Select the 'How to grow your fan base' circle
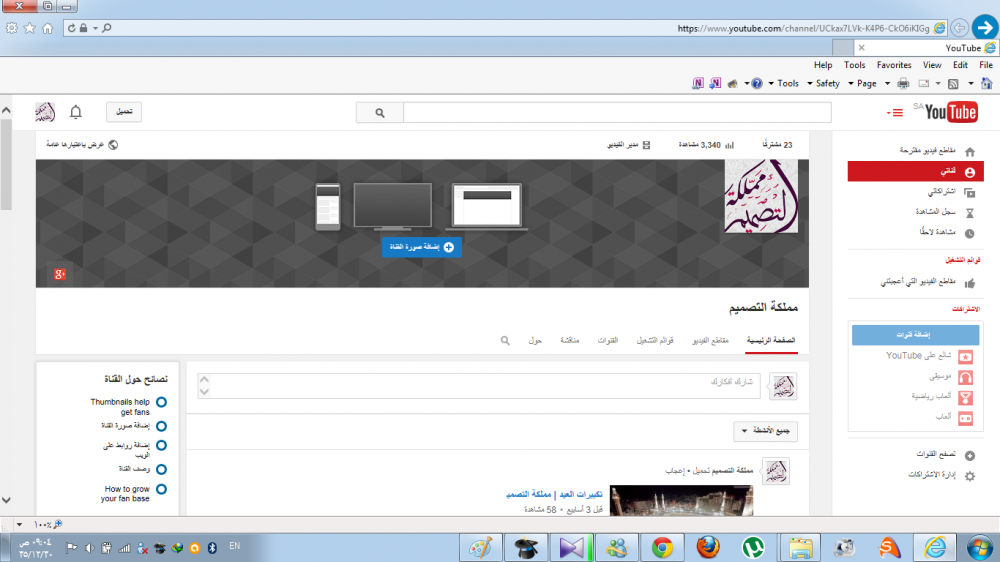1000x562 pixels. click(161, 490)
